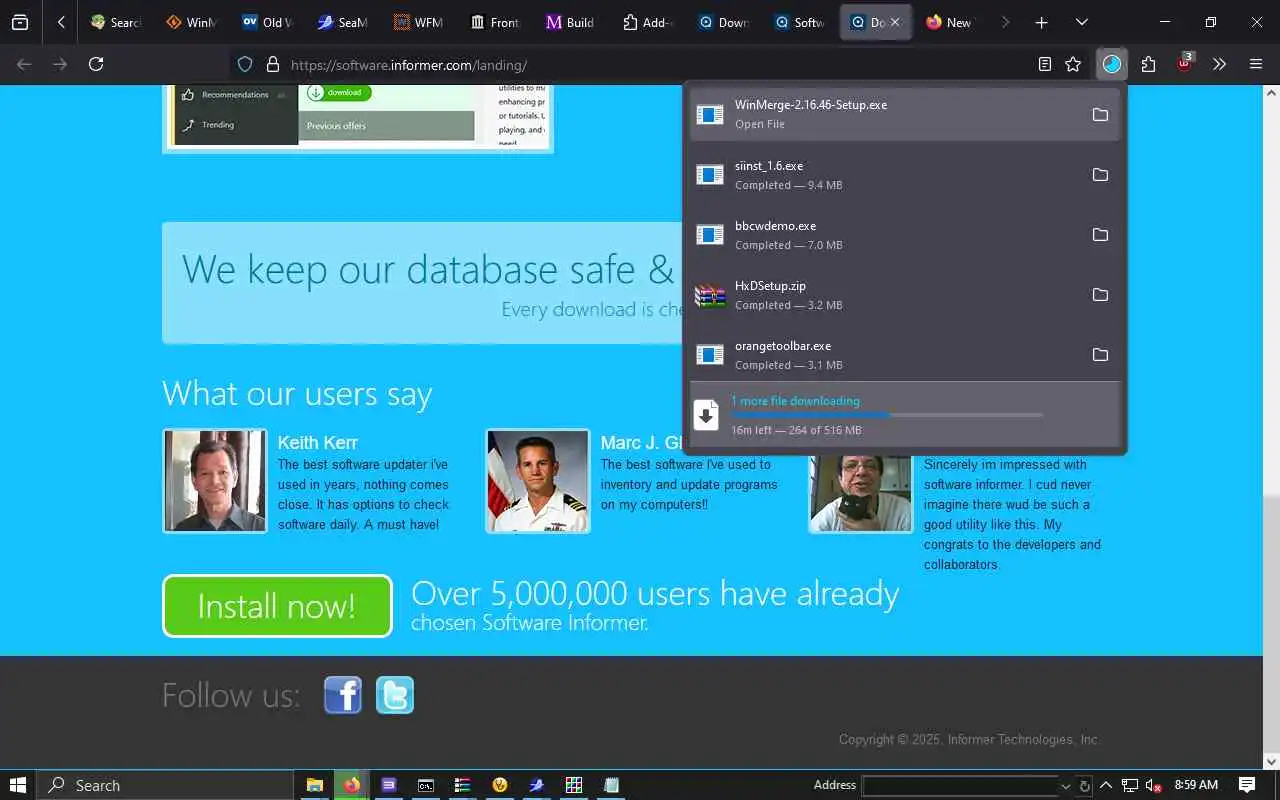Open the Facebook follow icon
The image size is (1280, 800).
(x=343, y=695)
